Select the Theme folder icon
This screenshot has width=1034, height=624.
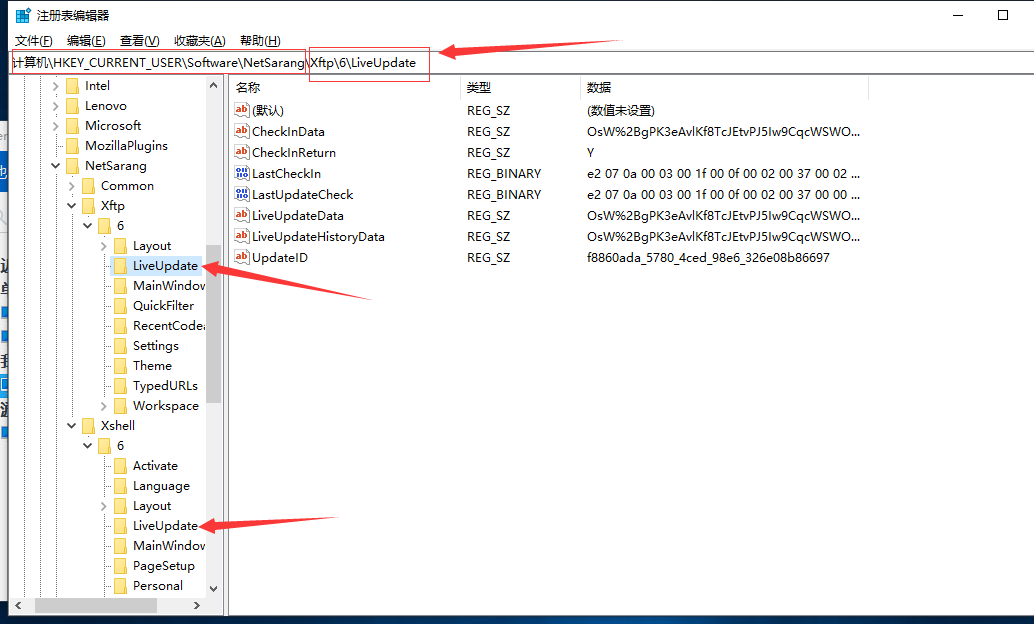click(120, 365)
